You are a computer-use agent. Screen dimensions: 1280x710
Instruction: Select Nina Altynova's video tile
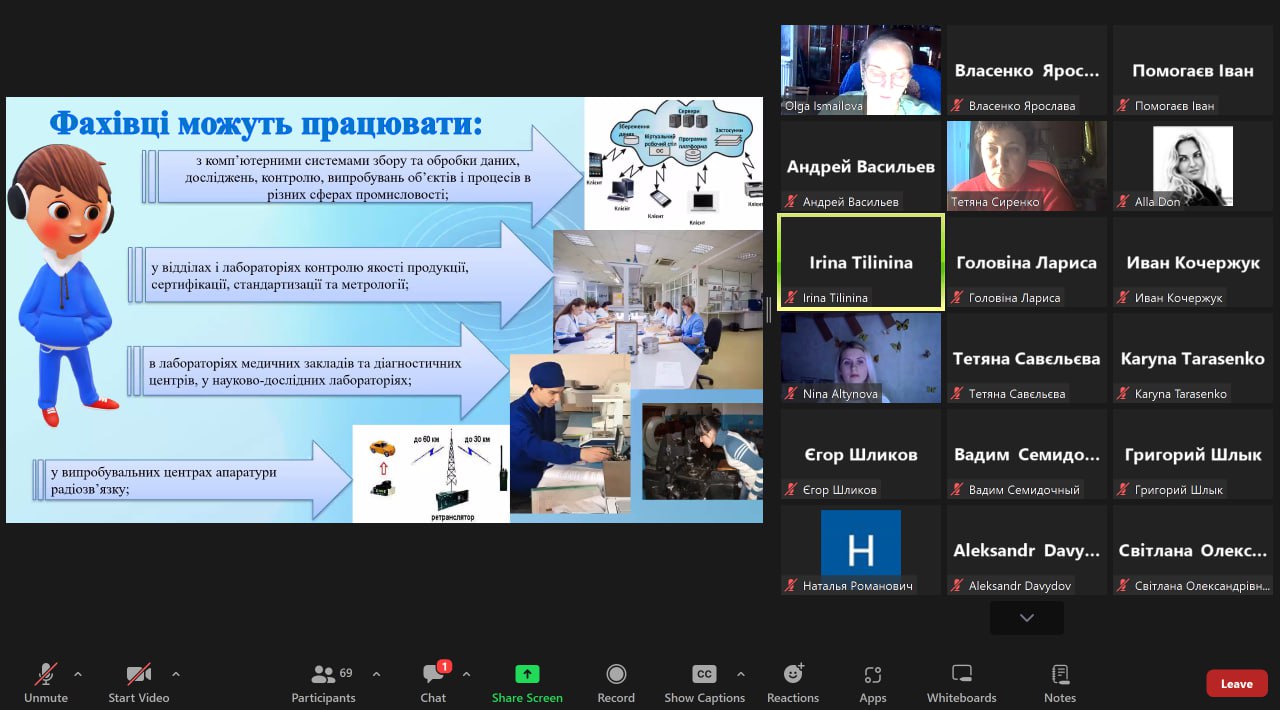pyautogui.click(x=861, y=358)
